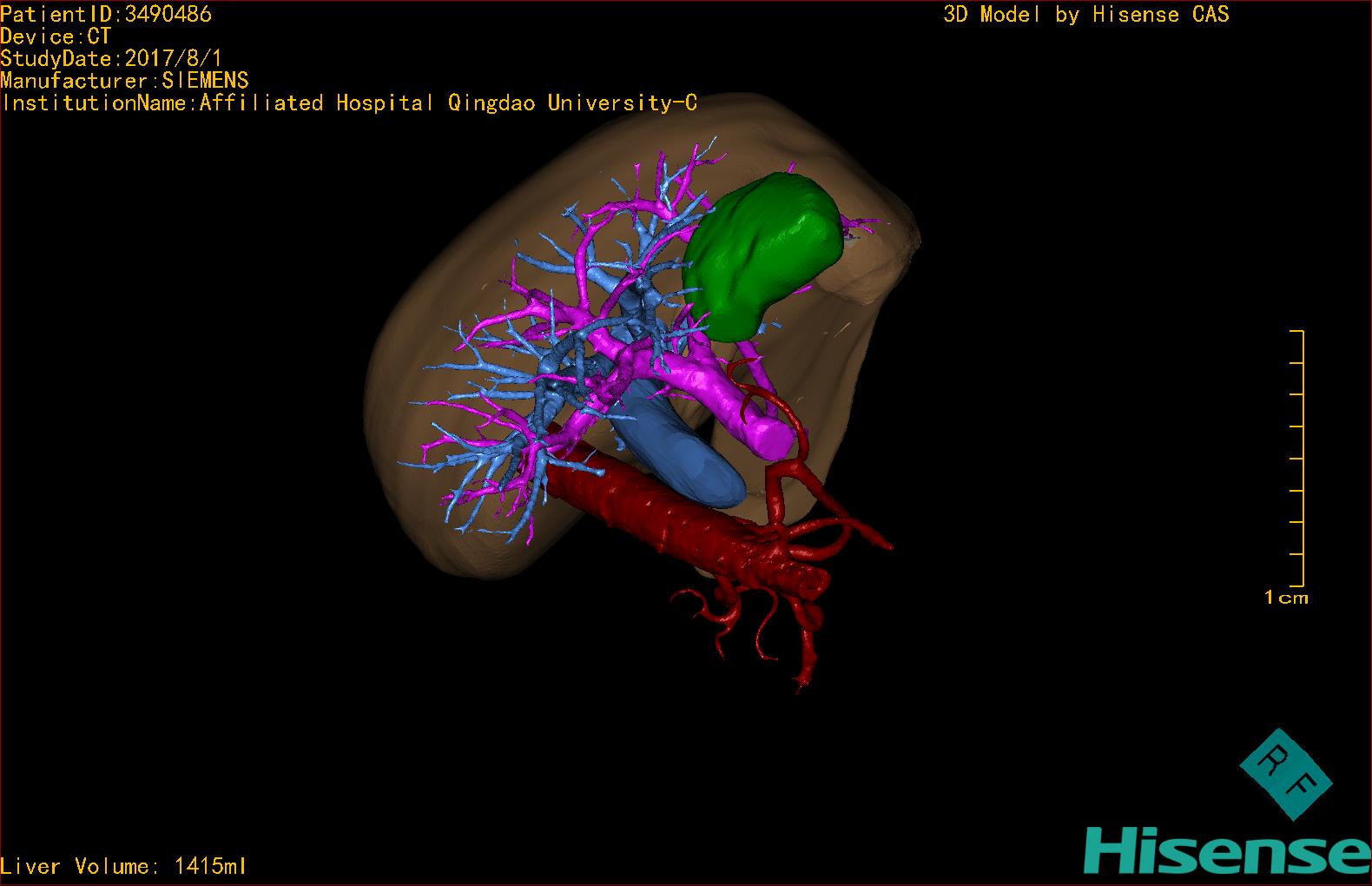
Task: Click the StudyDate:2017/8/1 text
Action: pyautogui.click(x=112, y=59)
